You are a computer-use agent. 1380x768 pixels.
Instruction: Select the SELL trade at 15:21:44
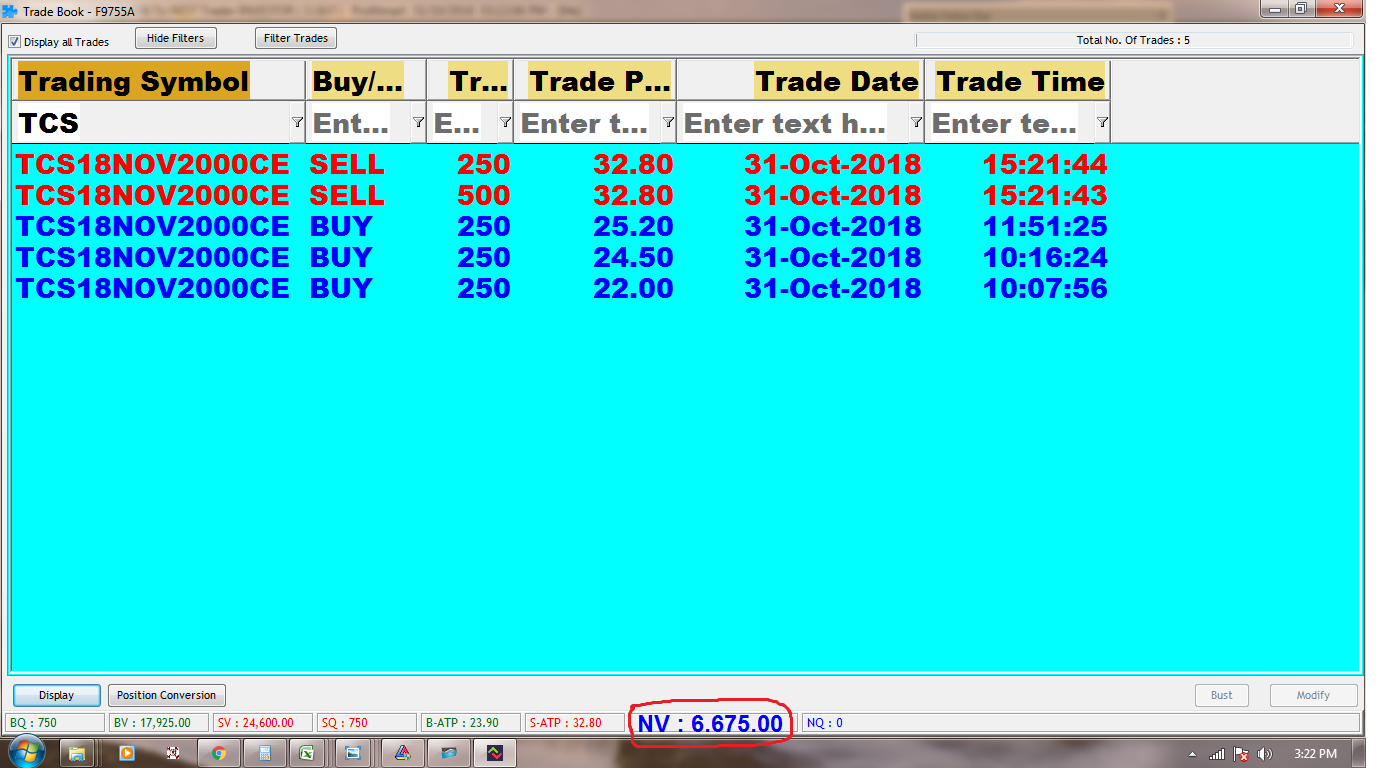(x=562, y=164)
